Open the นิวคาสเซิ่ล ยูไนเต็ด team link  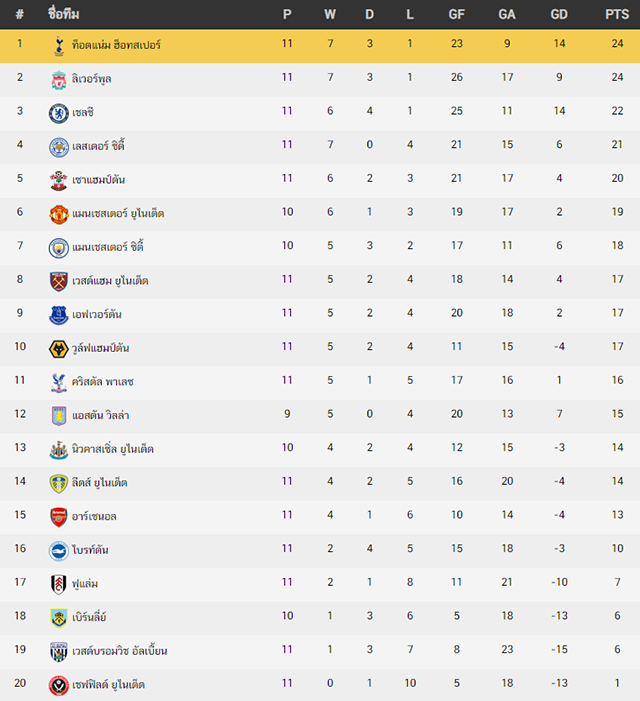pyautogui.click(x=113, y=449)
